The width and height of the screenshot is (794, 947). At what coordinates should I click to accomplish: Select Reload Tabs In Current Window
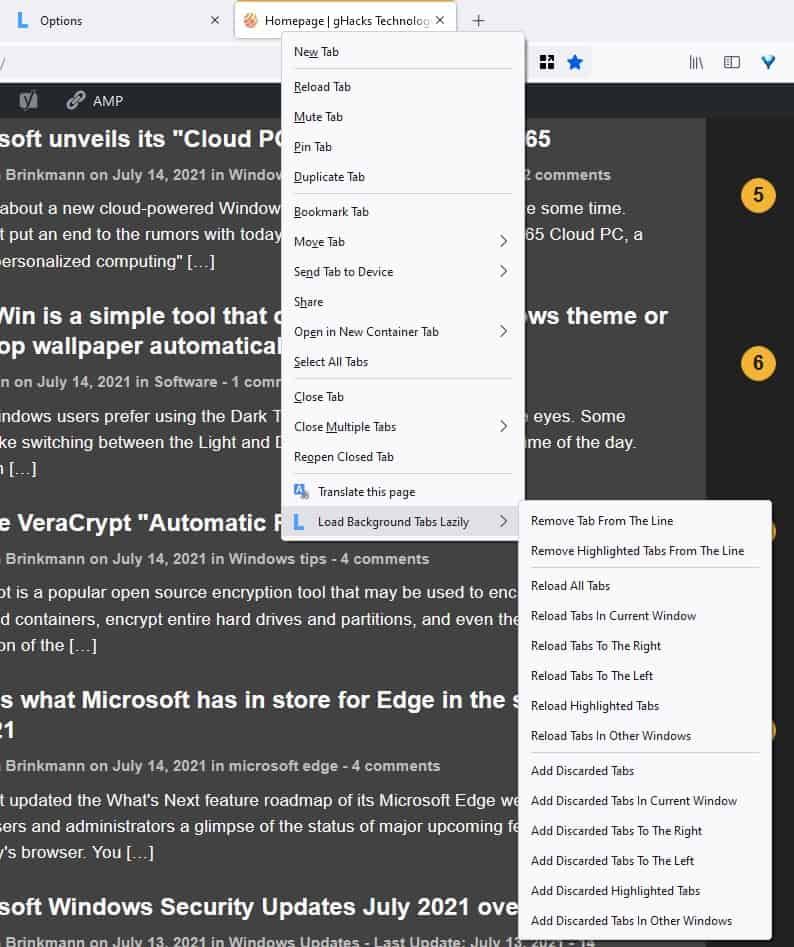point(645,616)
